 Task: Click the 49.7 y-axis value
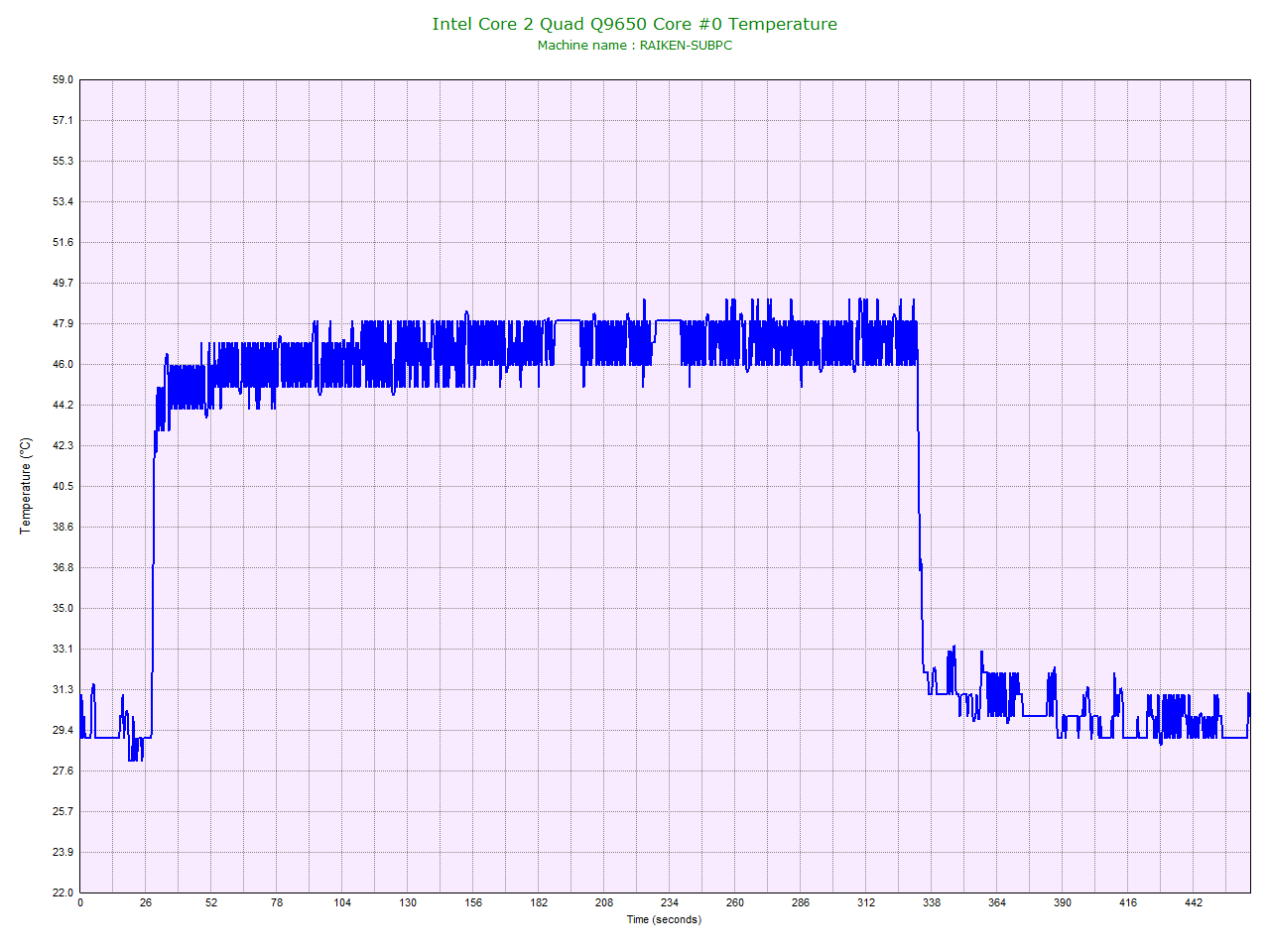[x=63, y=283]
